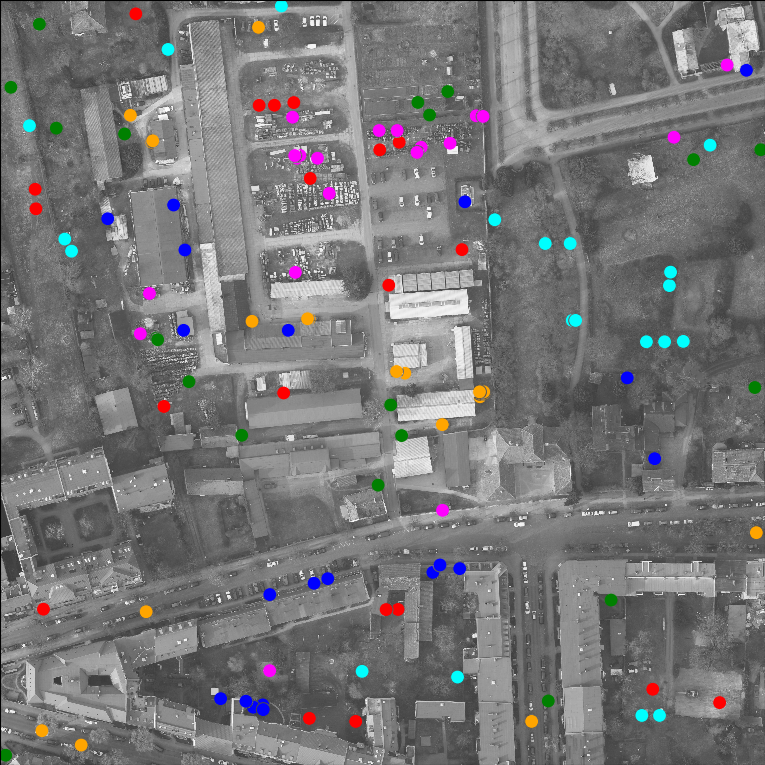Screen dimensions: 765x765
Task: Select the red dot beside the top-left house
Action: pyautogui.click(x=136, y=14)
